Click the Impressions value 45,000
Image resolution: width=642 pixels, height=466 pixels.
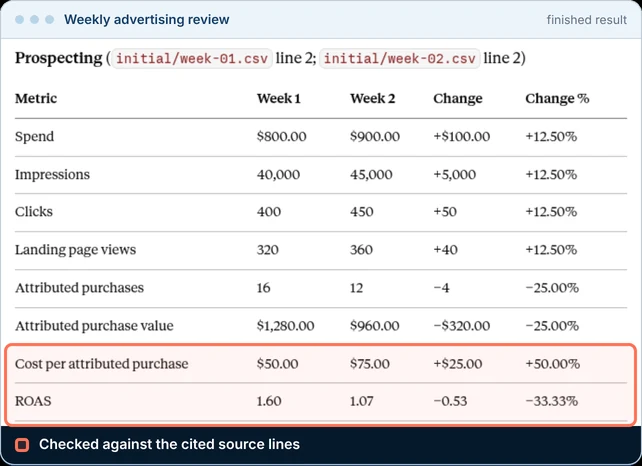[371, 175]
